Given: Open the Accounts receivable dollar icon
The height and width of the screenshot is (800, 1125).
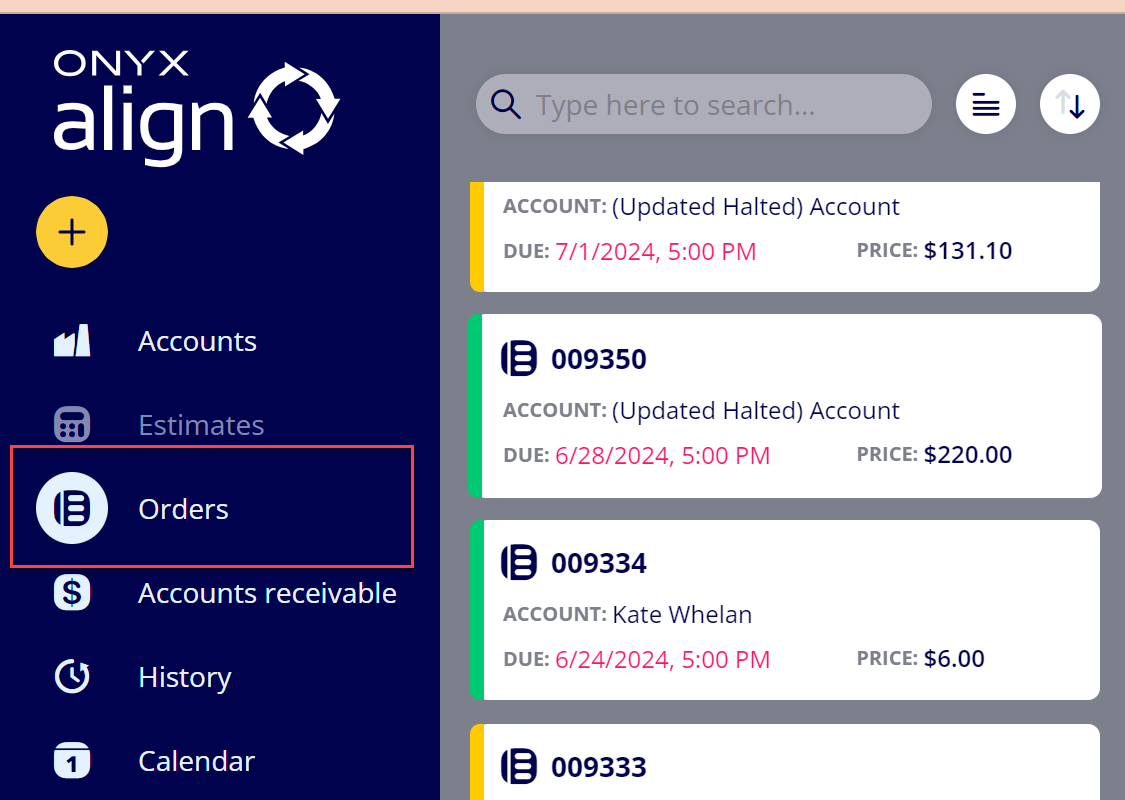Looking at the screenshot, I should [72, 593].
